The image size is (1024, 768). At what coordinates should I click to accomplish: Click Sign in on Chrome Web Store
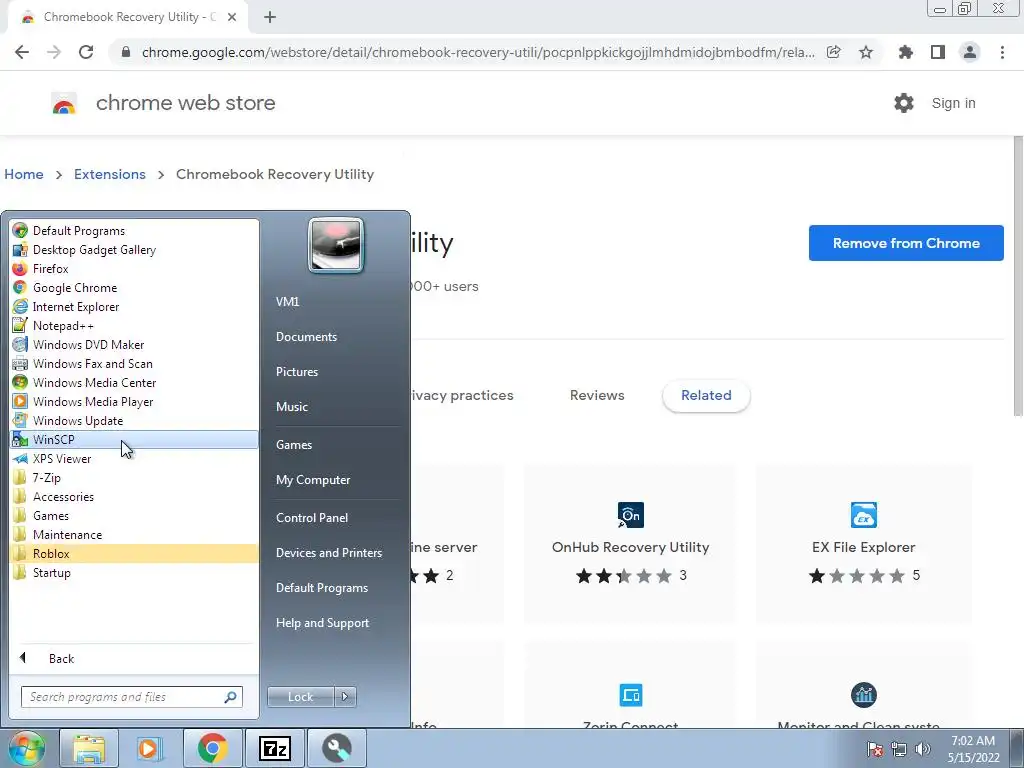[953, 103]
